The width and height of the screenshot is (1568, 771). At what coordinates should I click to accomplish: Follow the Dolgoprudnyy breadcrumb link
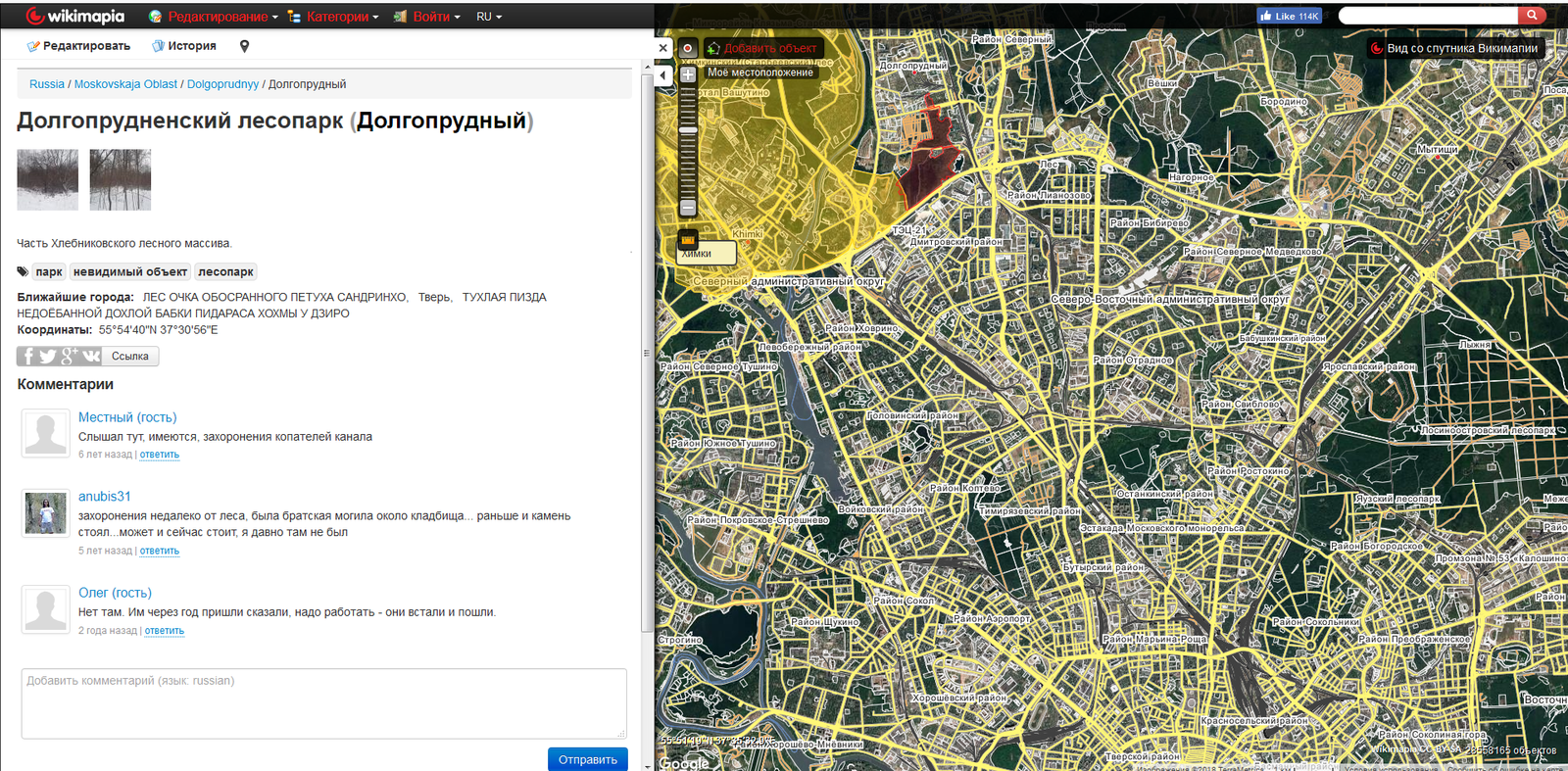pos(222,84)
